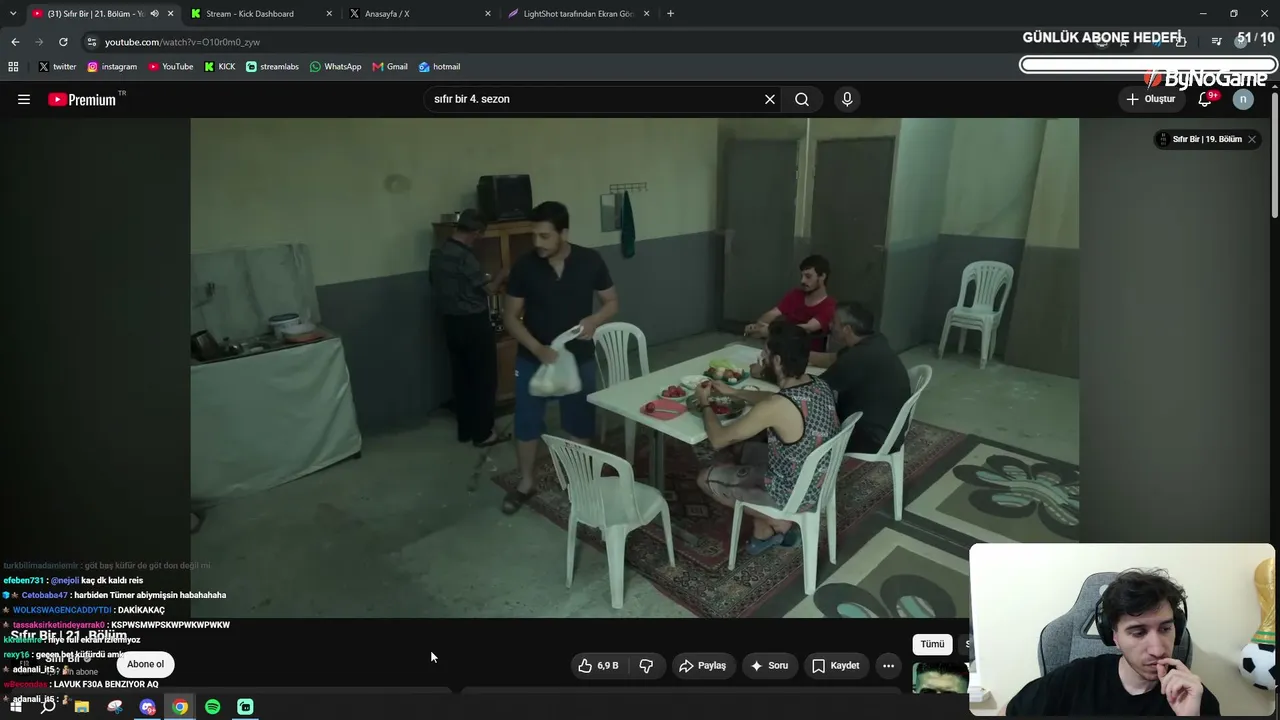The height and width of the screenshot is (720, 1280).
Task: Expand the tab search dropdown arrow
Action: [12, 14]
